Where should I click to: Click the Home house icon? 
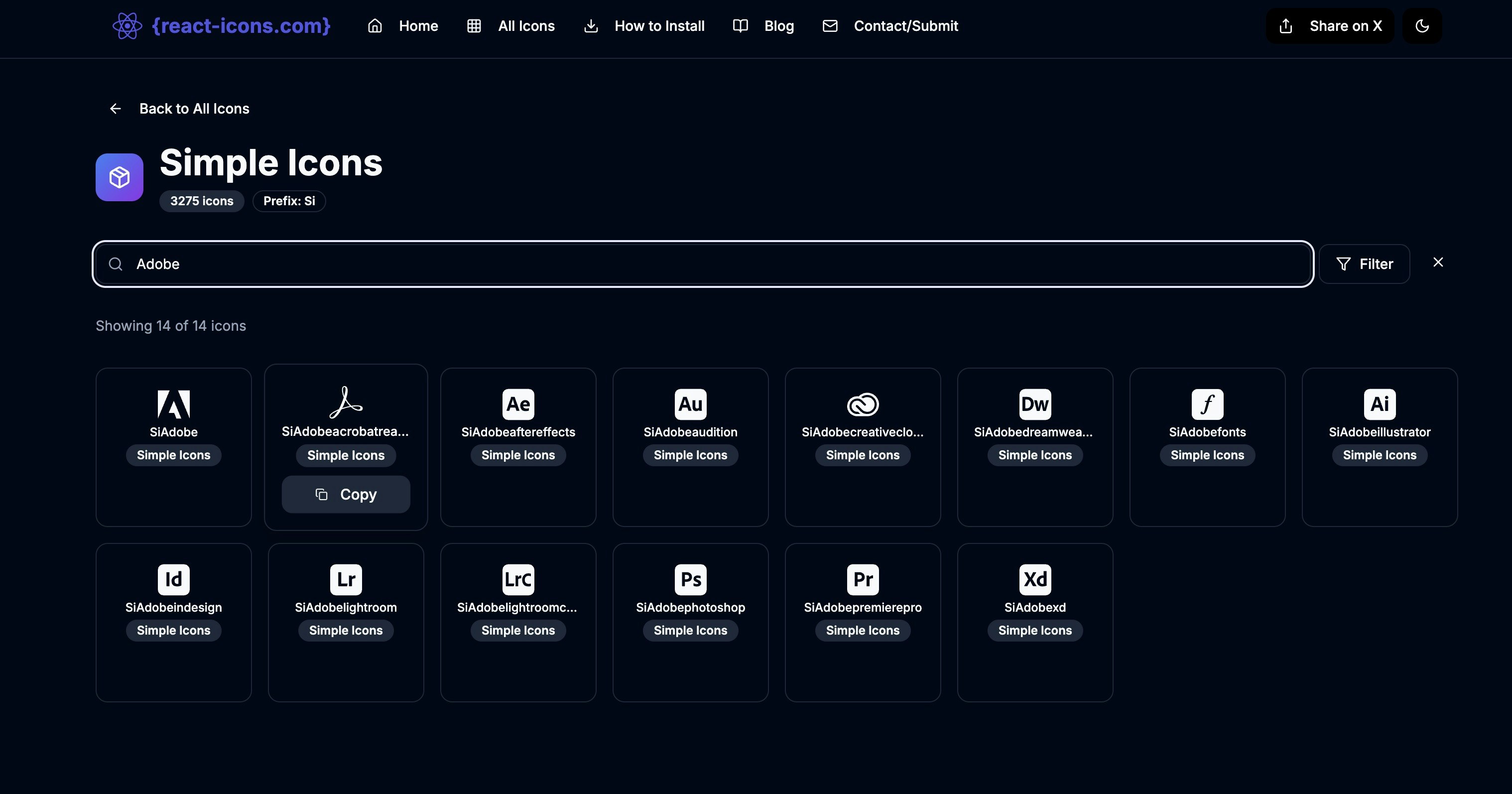coord(375,26)
